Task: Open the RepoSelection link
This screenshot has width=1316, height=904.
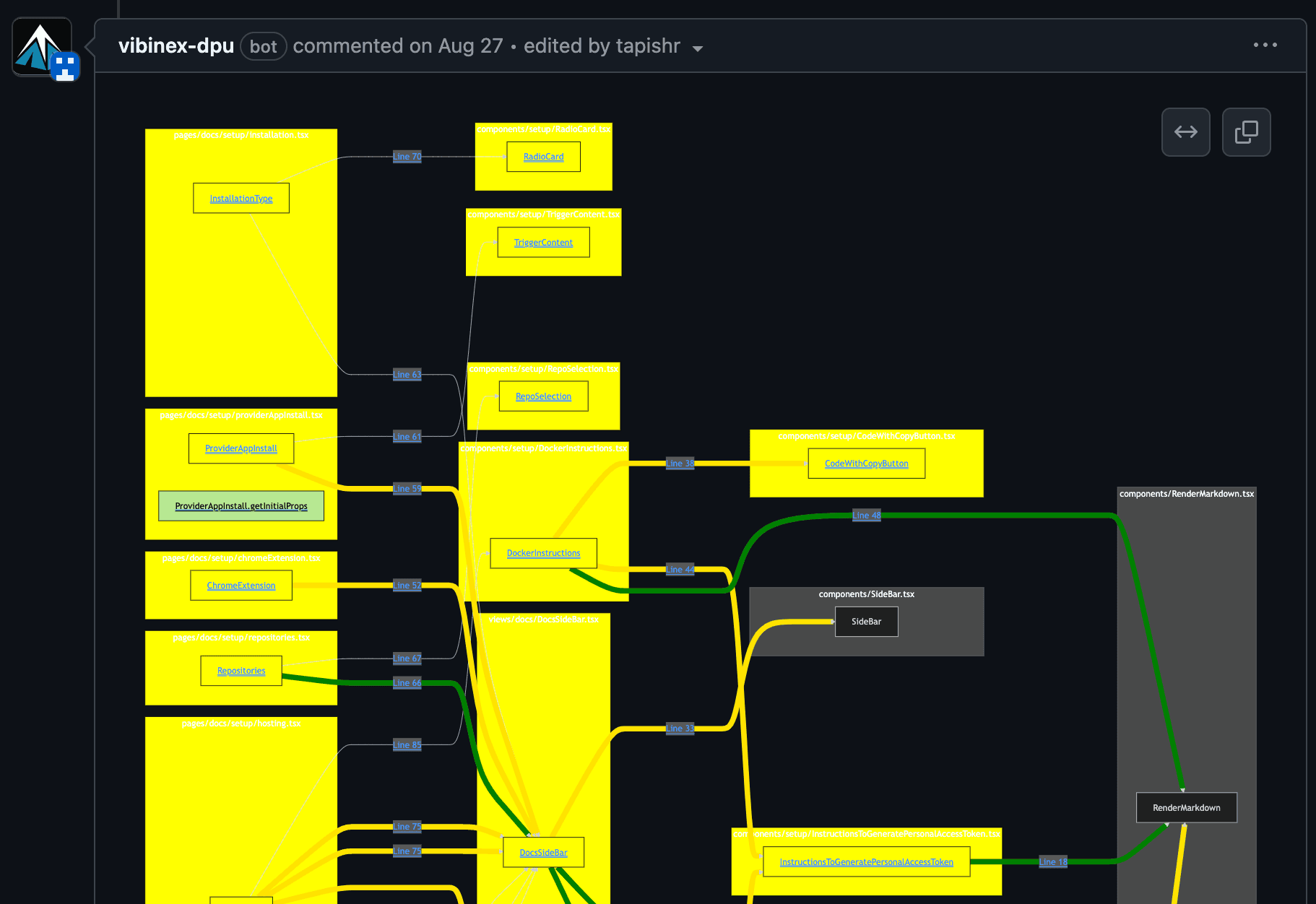Action: [543, 396]
